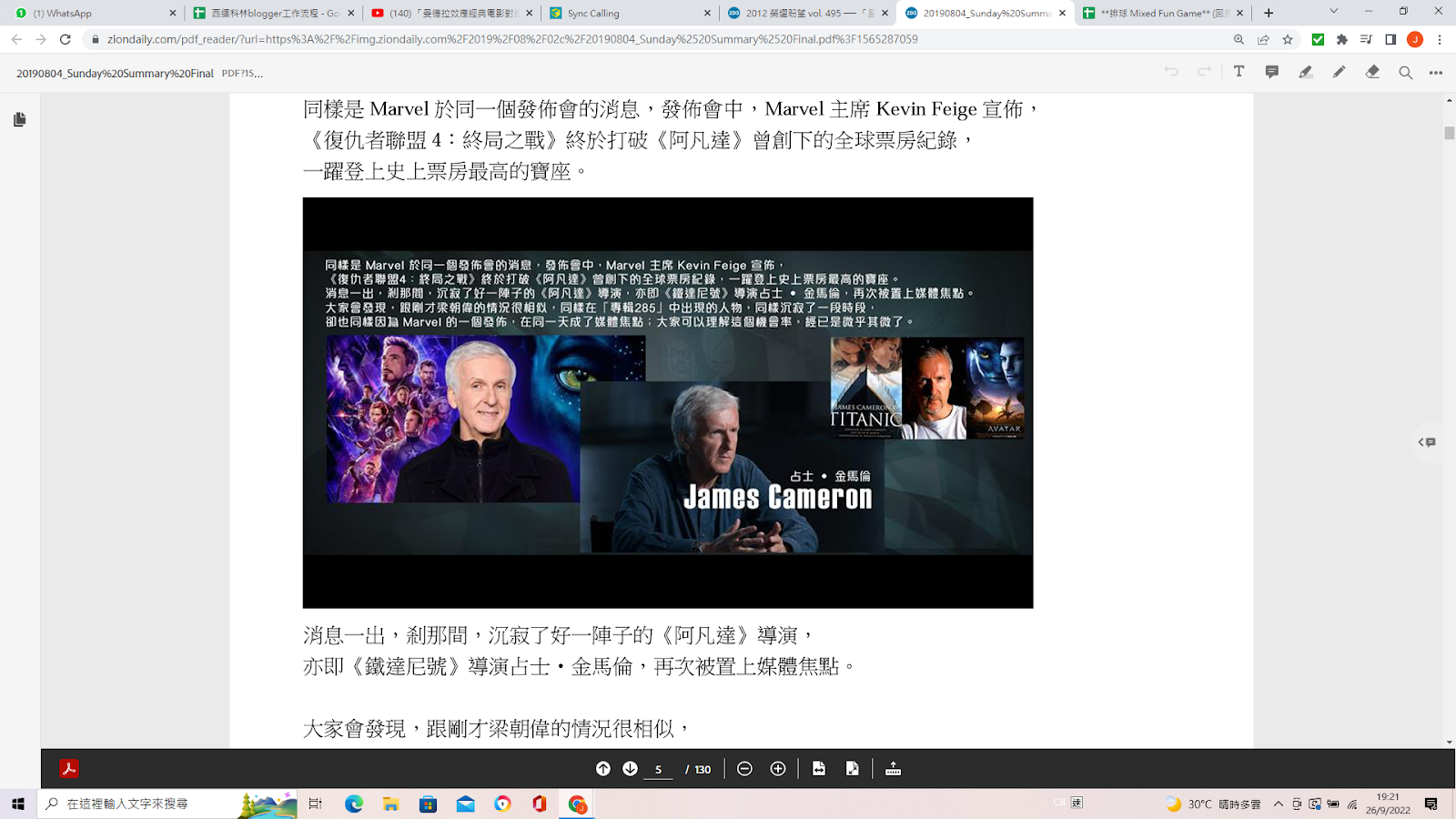
Task: Launch Microsoft Edge from taskbar
Action: 354,804
